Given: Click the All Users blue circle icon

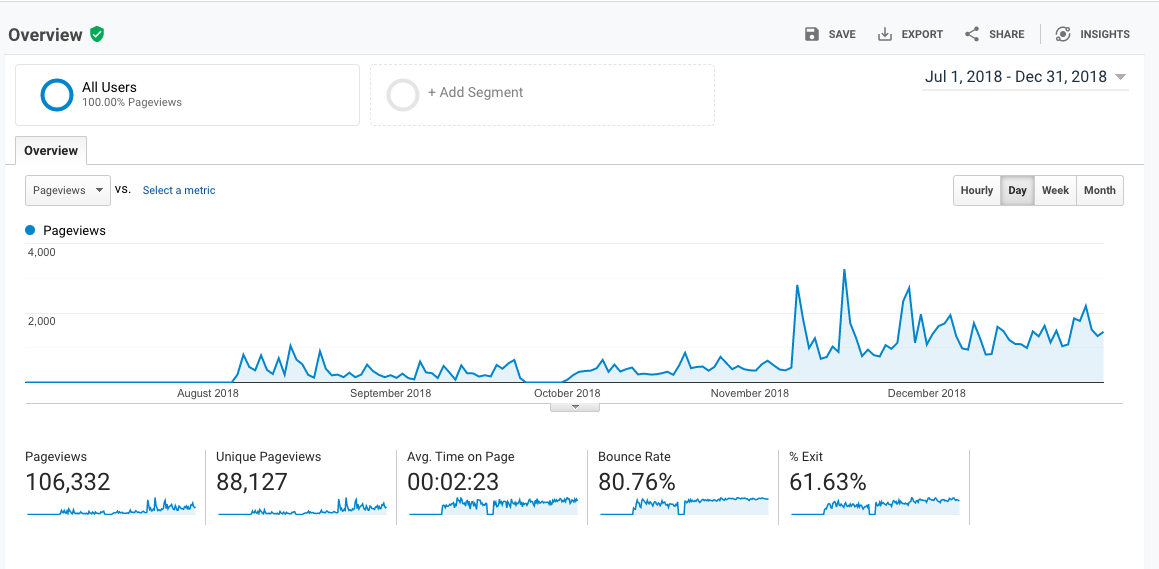Looking at the screenshot, I should click(57, 95).
